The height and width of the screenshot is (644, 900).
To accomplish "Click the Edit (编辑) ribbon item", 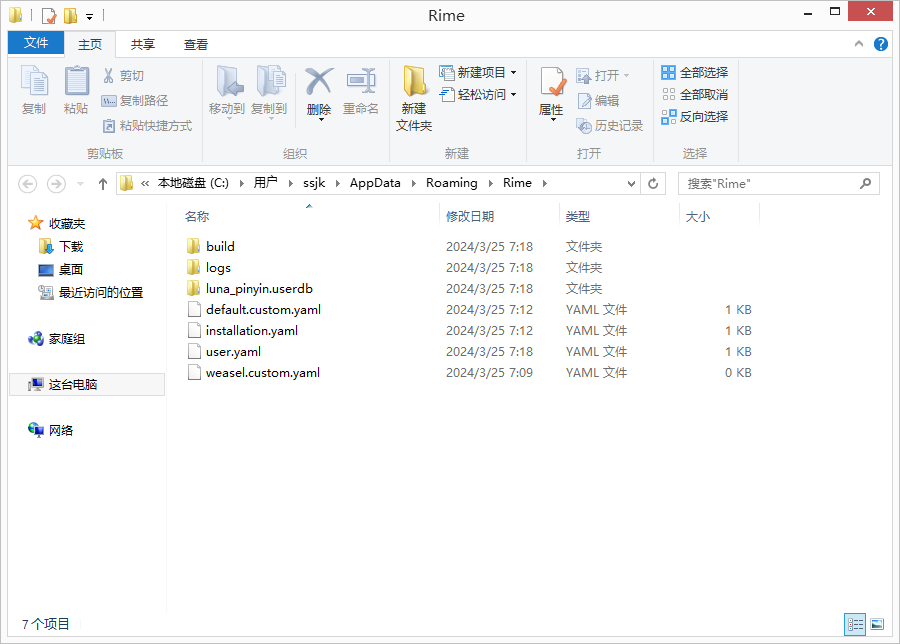I will (x=599, y=100).
